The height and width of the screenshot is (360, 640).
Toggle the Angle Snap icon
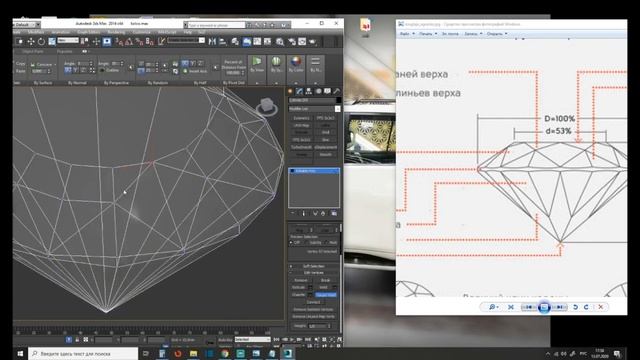[129, 42]
